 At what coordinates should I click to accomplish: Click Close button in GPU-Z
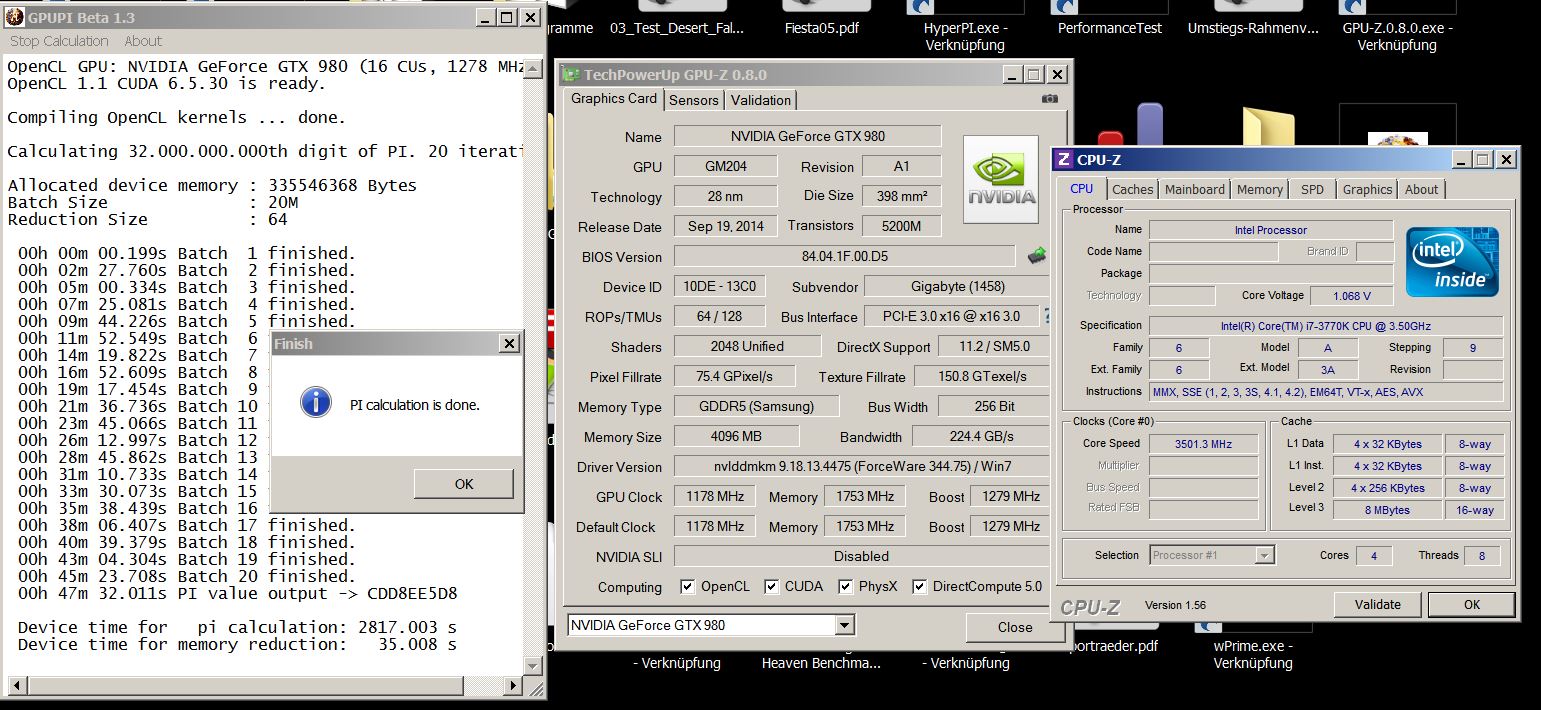point(1015,627)
